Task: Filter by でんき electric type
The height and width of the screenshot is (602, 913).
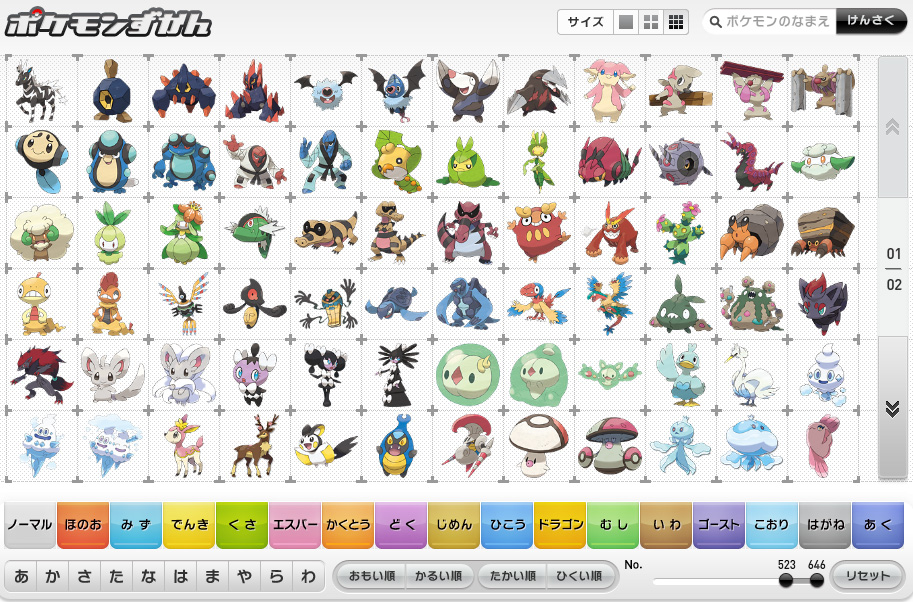Action: [189, 525]
